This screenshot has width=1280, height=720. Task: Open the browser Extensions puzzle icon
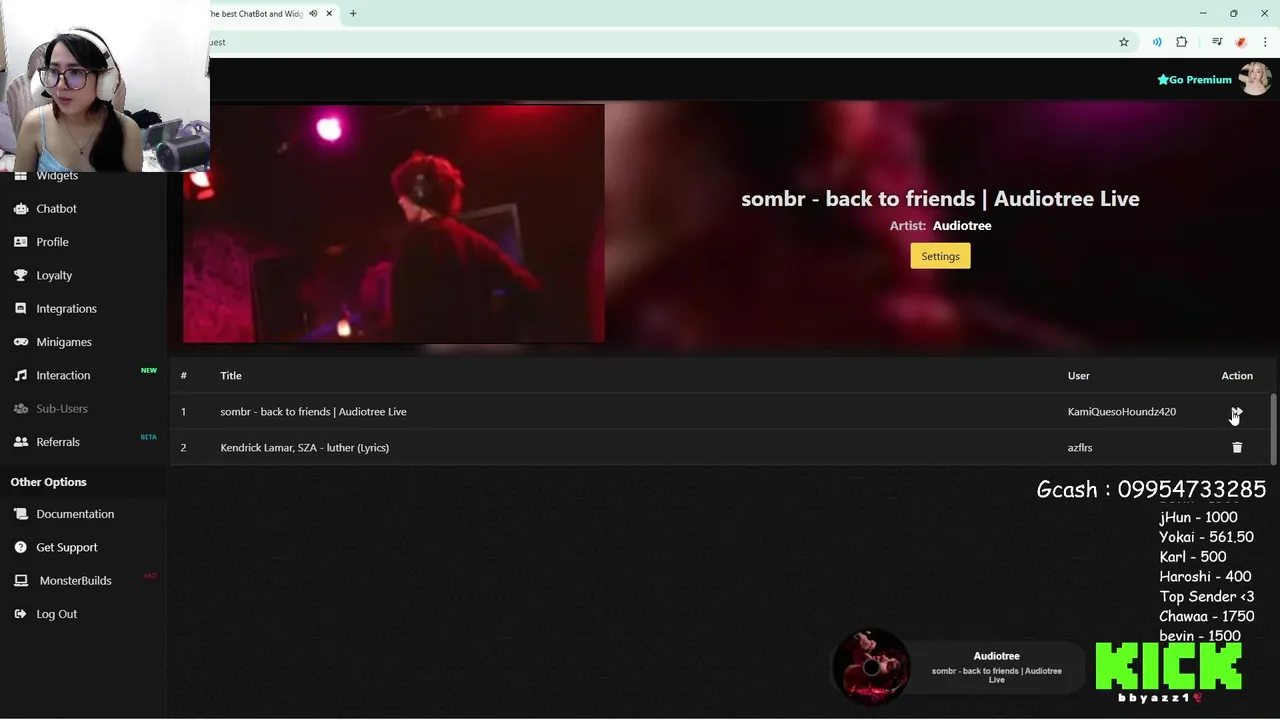point(1182,42)
